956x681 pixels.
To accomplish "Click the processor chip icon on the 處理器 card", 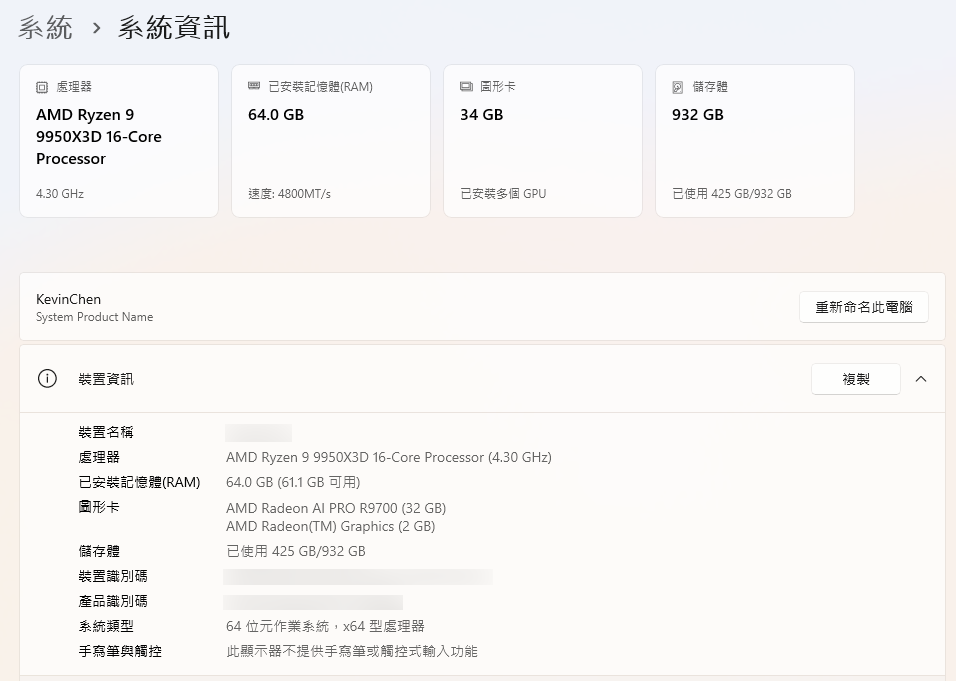I will tap(41, 87).
